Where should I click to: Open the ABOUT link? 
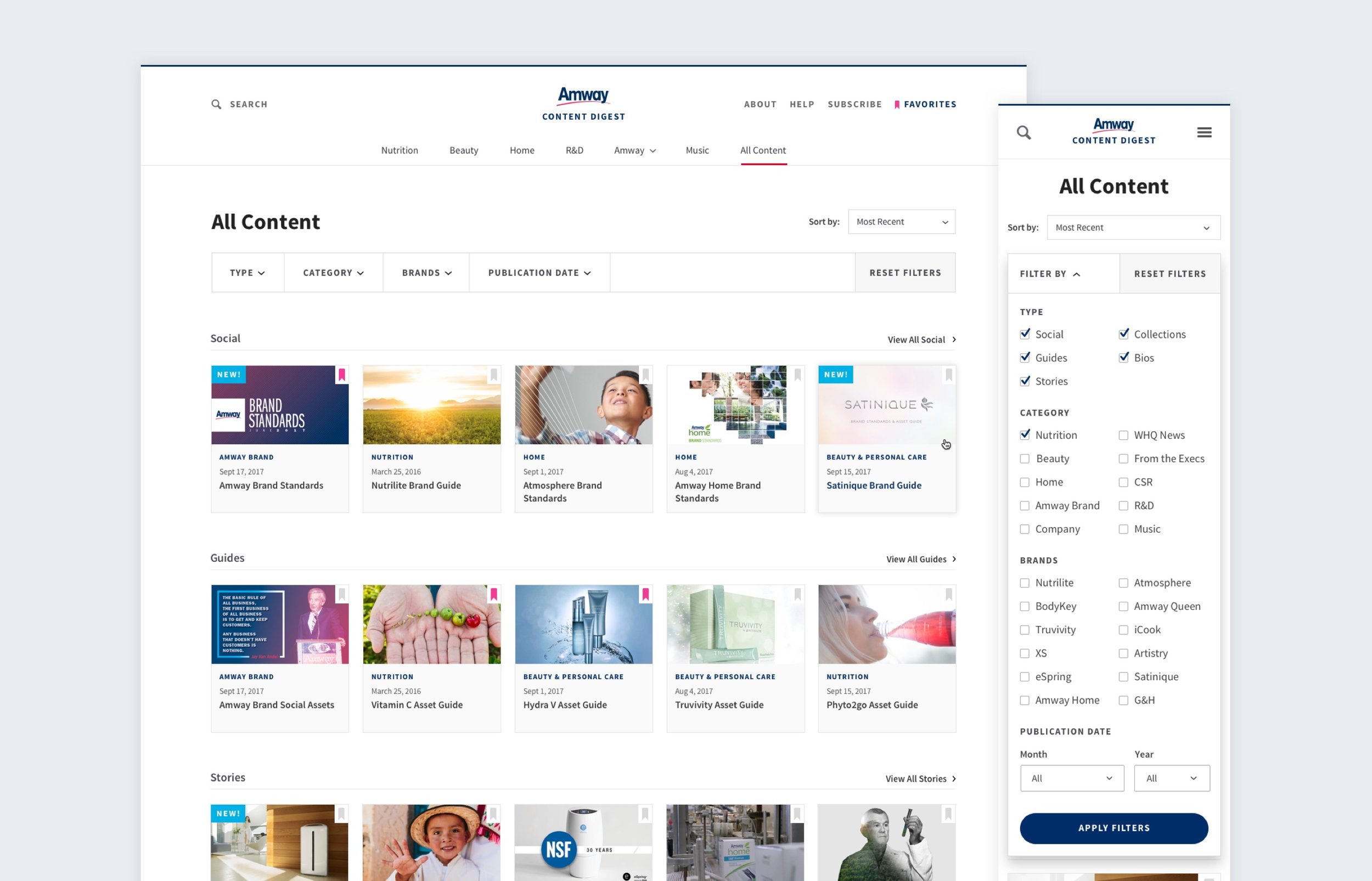(x=760, y=104)
